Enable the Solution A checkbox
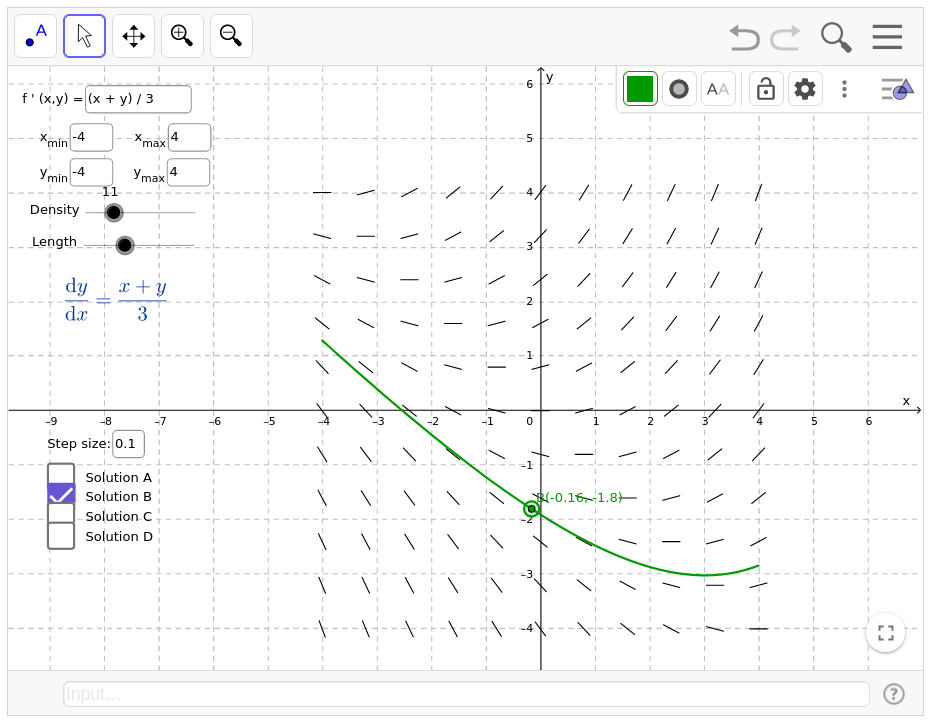The width and height of the screenshot is (931, 722). [x=61, y=477]
